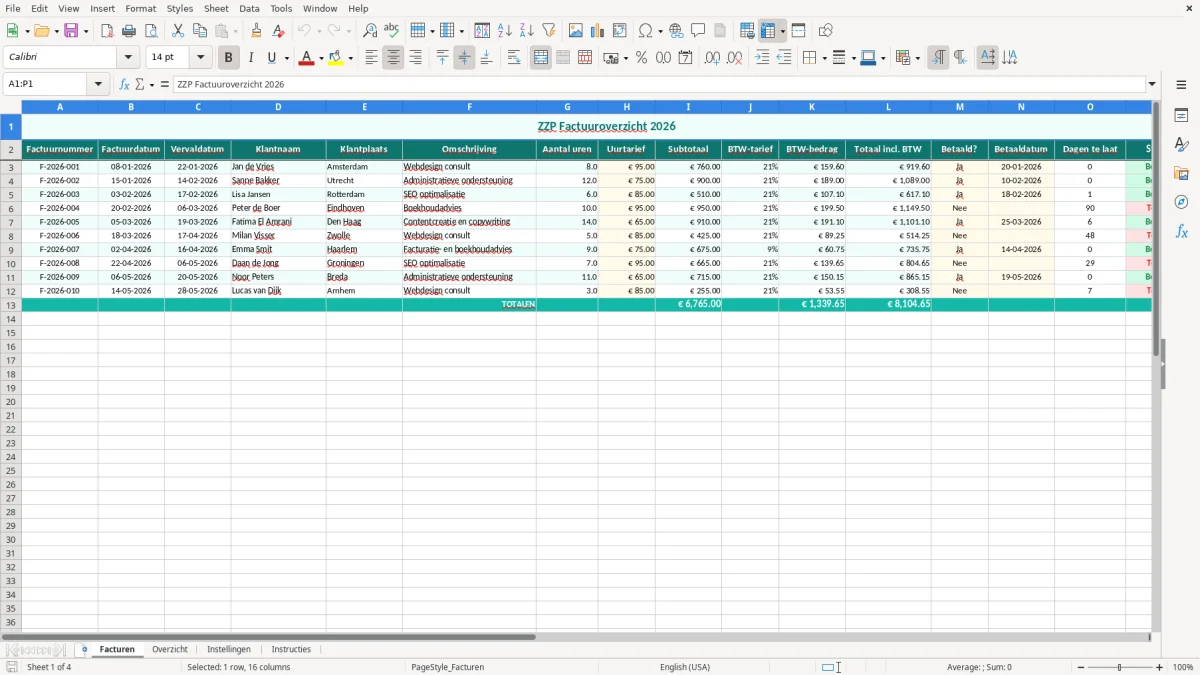The width and height of the screenshot is (1200, 675).
Task: Open the Sort dialog icon
Action: point(482,31)
